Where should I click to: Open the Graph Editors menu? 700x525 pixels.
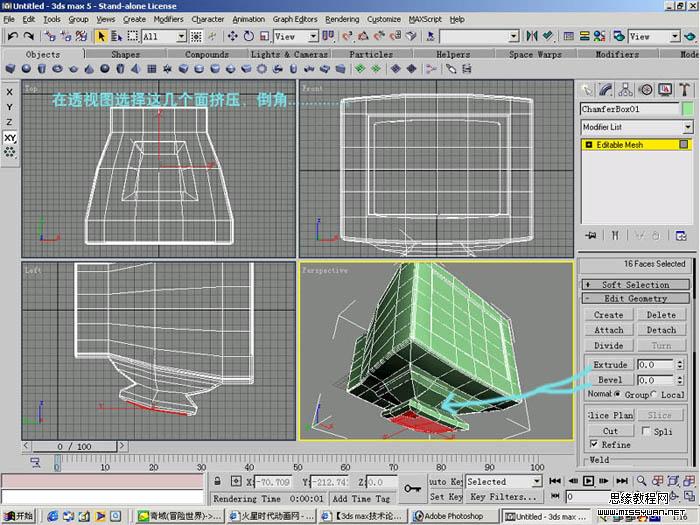pyautogui.click(x=295, y=19)
